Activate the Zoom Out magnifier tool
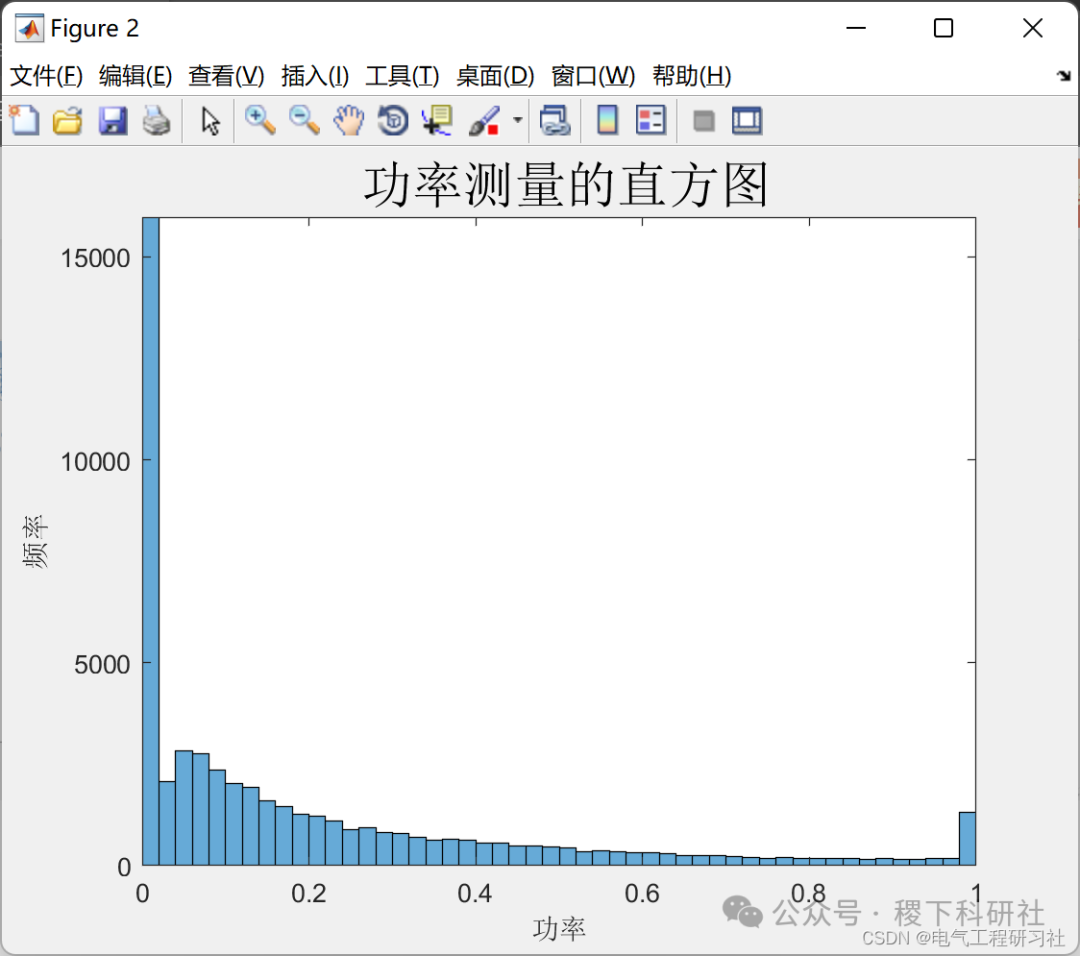Image resolution: width=1080 pixels, height=956 pixels. 304,121
